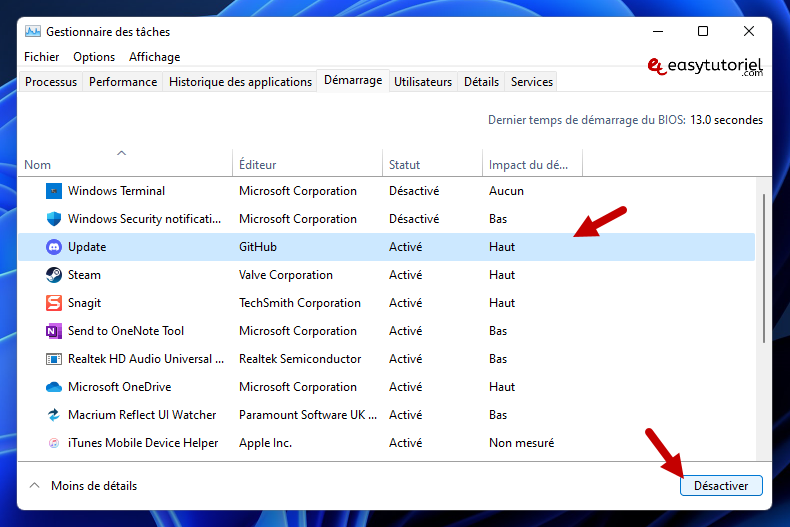Viewport: 790px width, 527px height.
Task: Click the OneNote tool icon
Action: tap(54, 331)
